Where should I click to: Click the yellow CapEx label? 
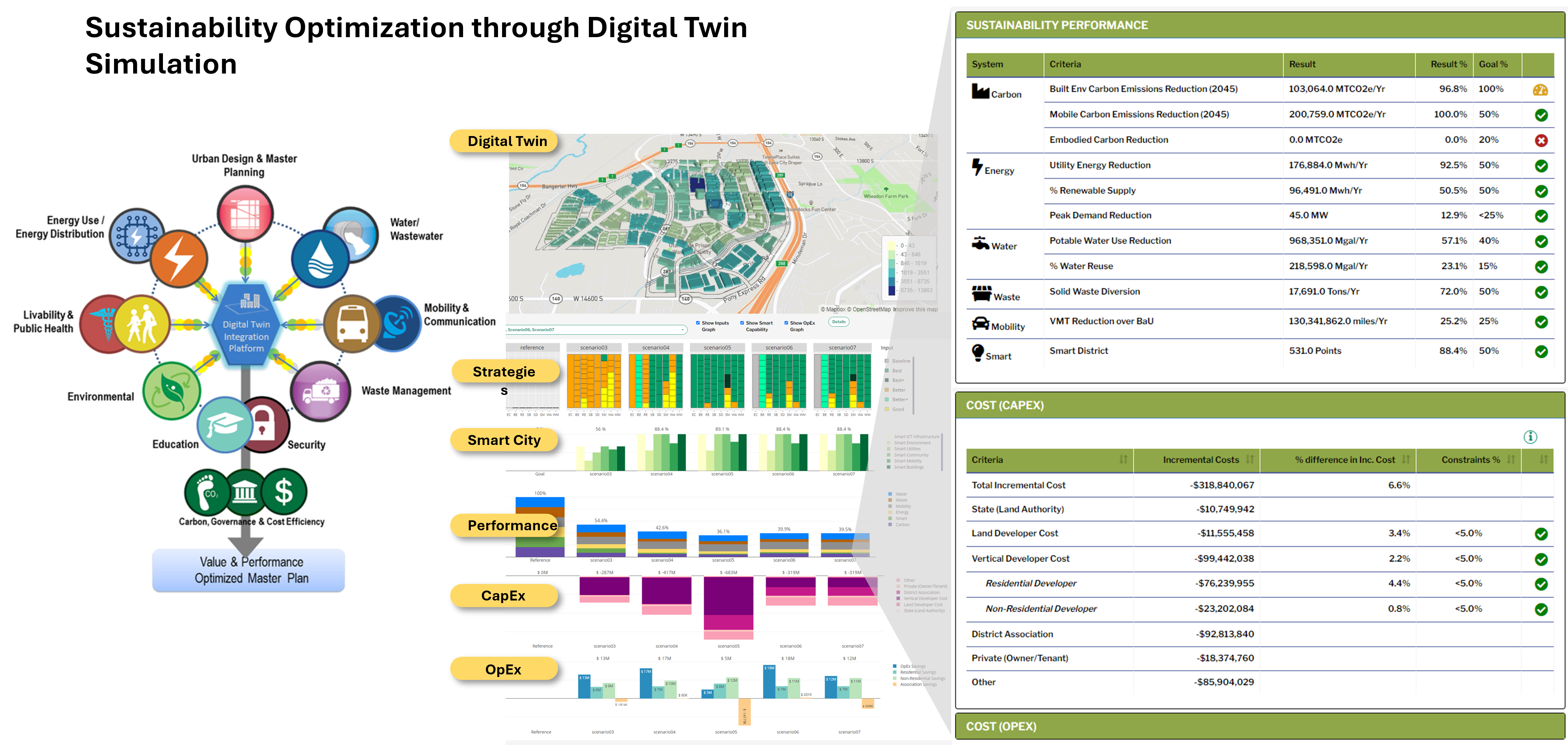click(x=504, y=595)
